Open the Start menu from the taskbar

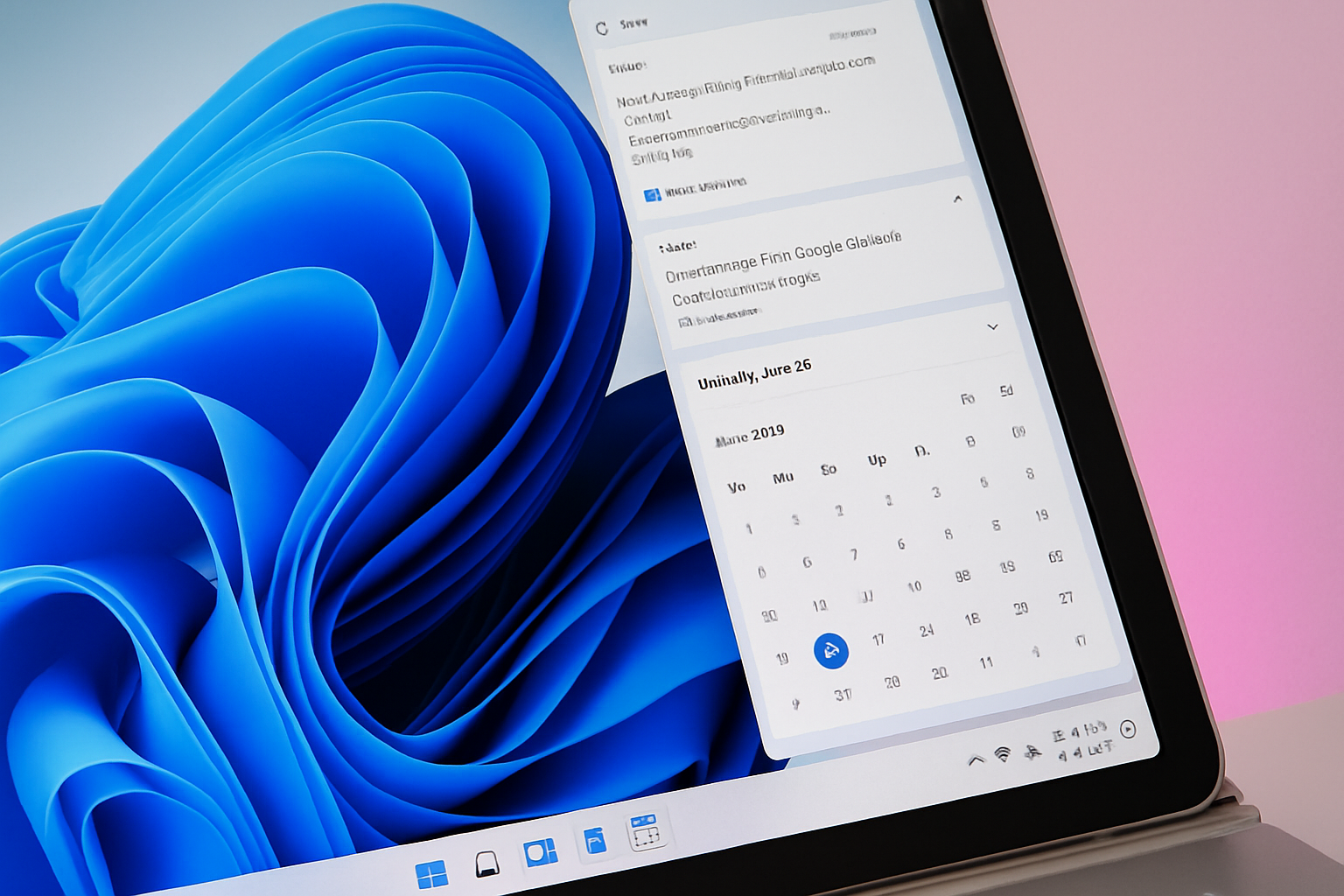[x=433, y=871]
